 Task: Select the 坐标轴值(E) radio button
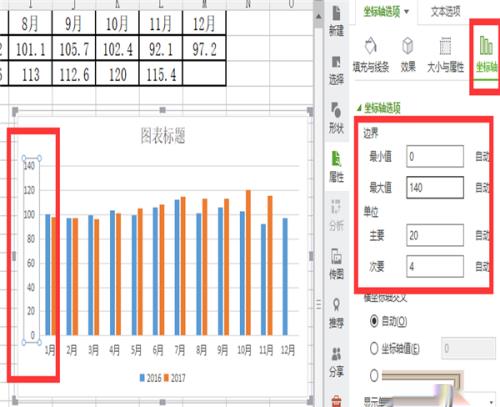click(x=374, y=349)
